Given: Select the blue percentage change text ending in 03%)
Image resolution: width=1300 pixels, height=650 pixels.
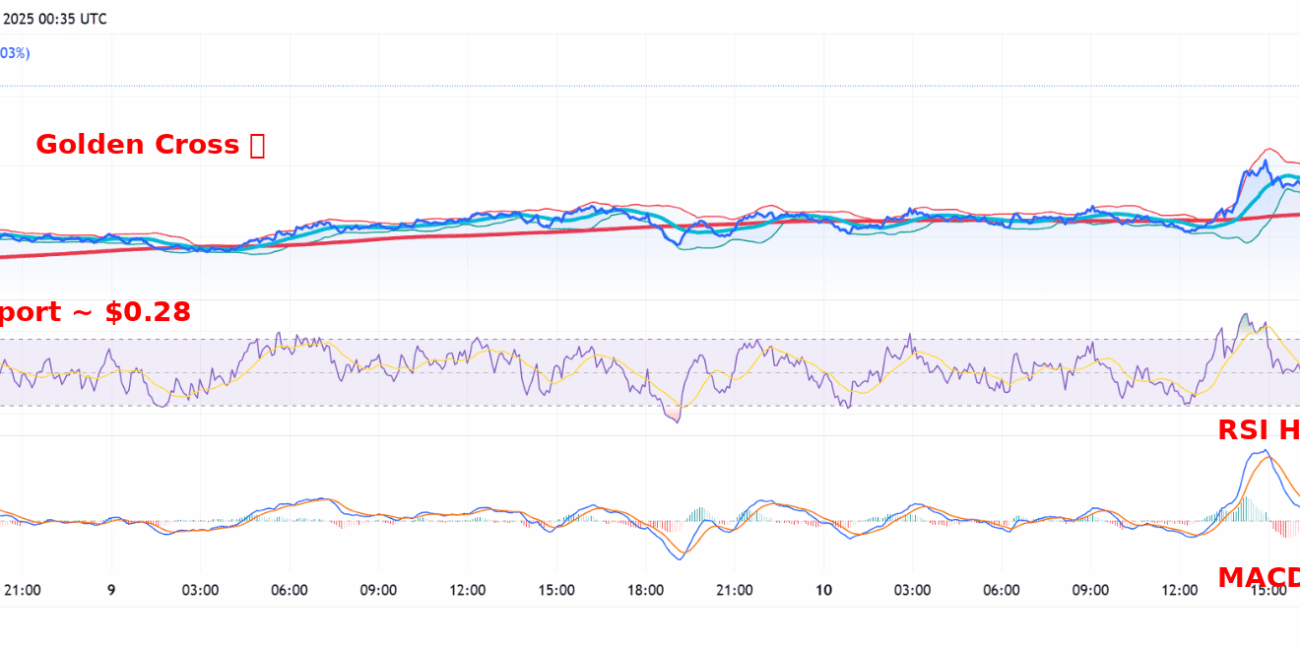Looking at the screenshot, I should [x=14, y=52].
